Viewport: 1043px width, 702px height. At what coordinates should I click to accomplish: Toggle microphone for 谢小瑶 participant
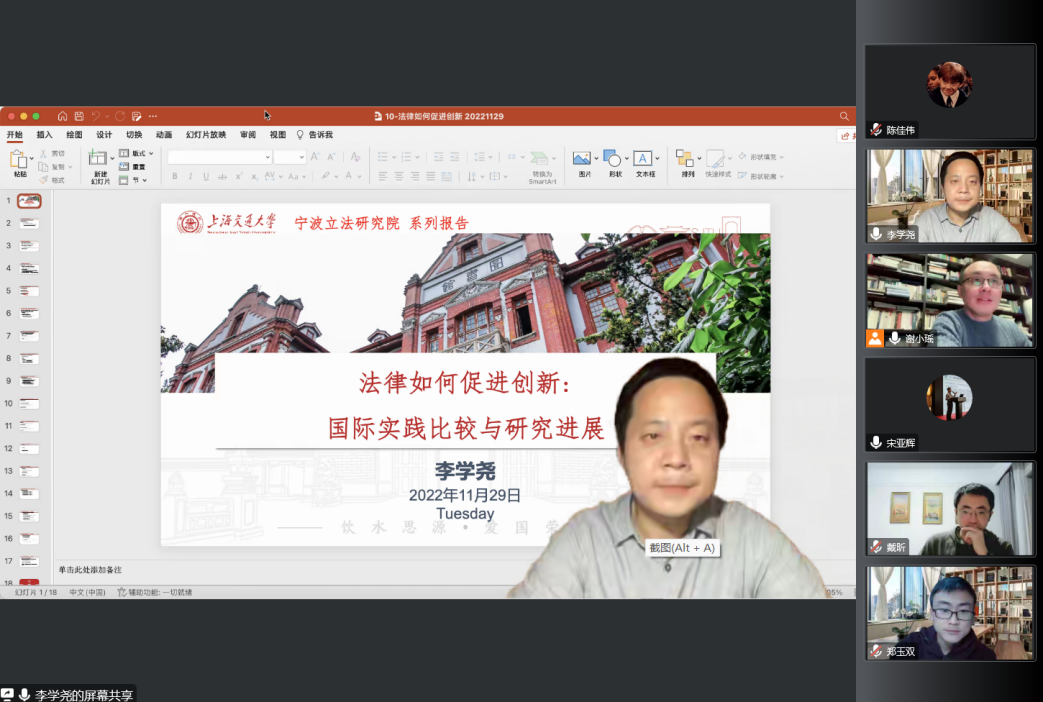(894, 338)
